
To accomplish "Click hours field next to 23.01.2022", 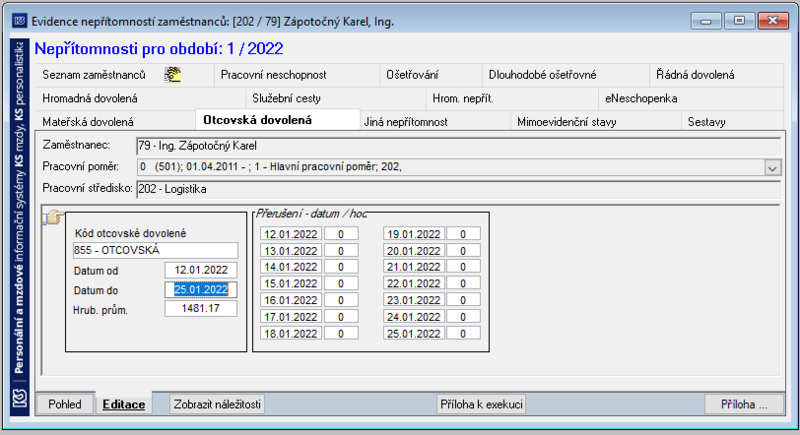I will tap(463, 300).
